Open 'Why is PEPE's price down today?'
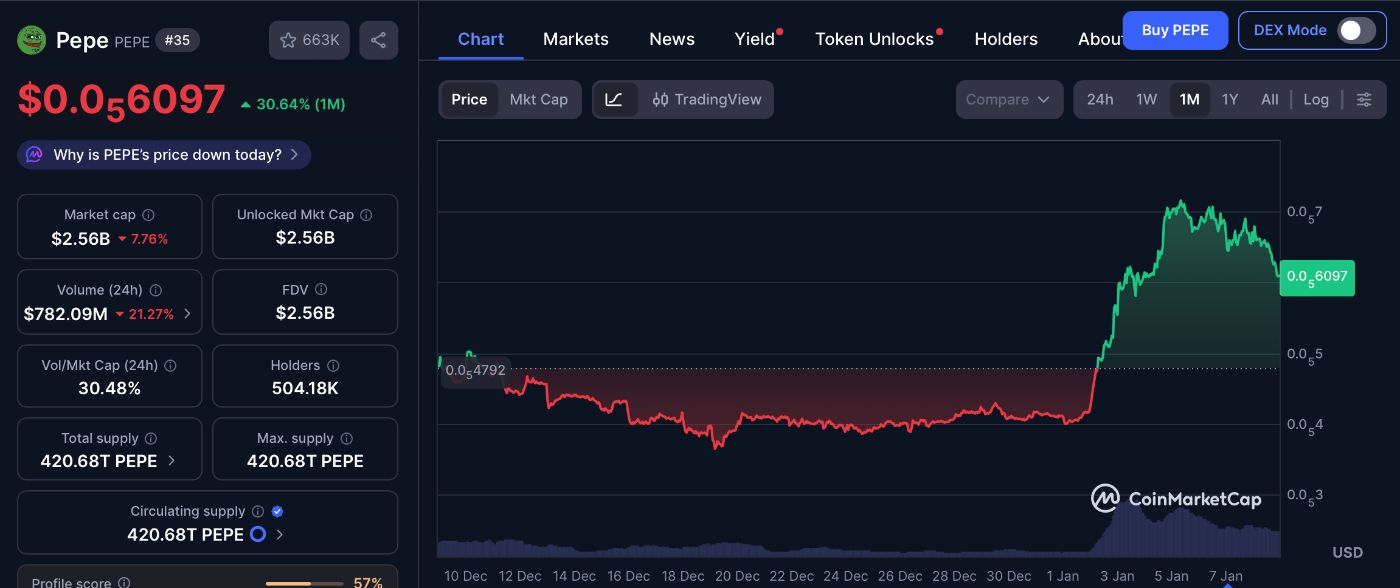This screenshot has height=588, width=1400. (x=165, y=155)
